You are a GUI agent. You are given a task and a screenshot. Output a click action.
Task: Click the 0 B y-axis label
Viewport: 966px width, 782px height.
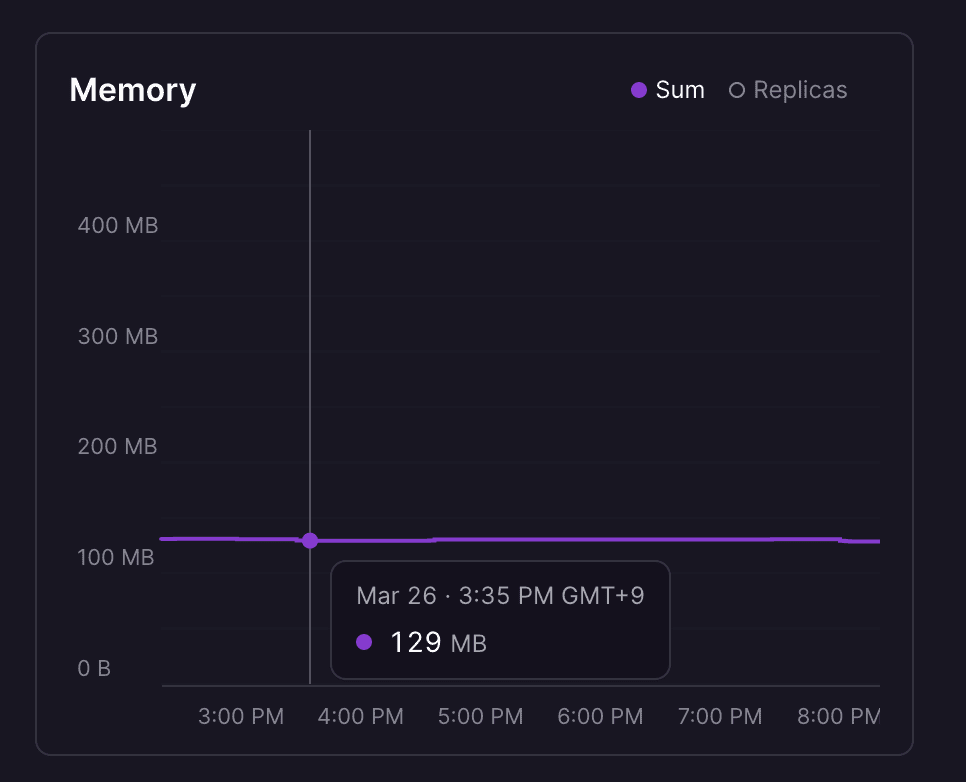click(x=95, y=668)
